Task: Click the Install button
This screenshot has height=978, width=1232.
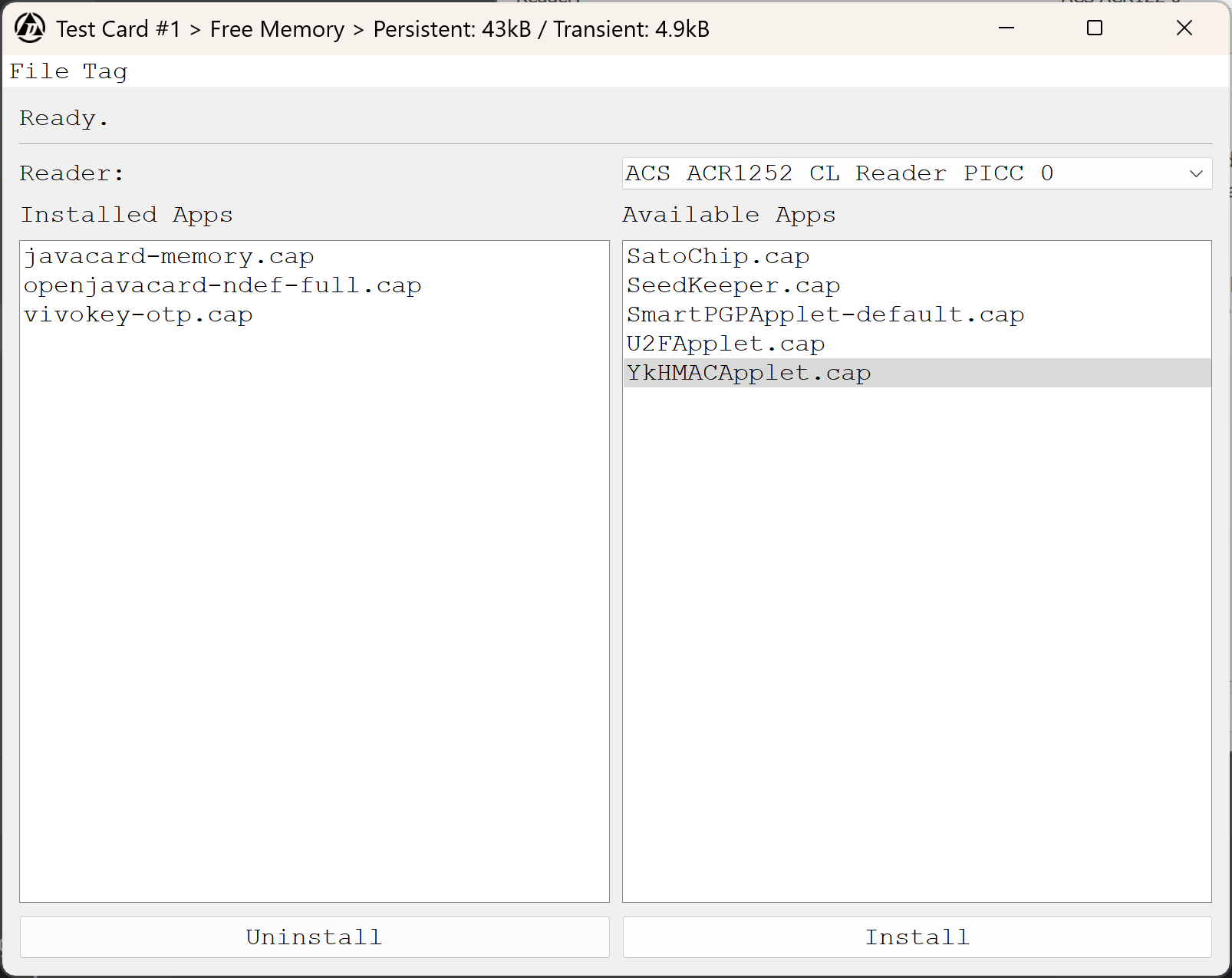Action: tap(917, 937)
